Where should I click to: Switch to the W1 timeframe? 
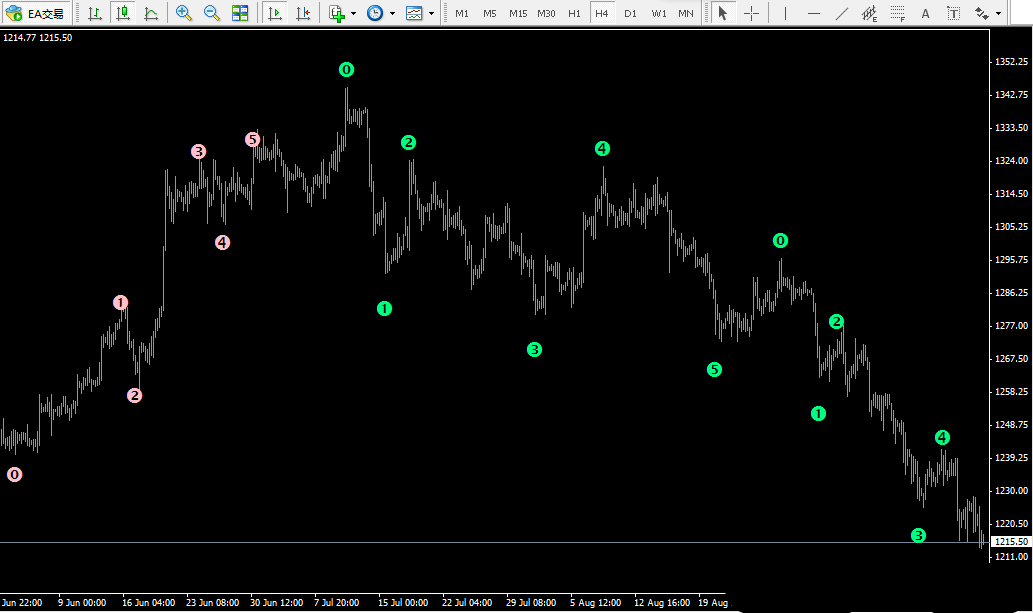pyautogui.click(x=658, y=14)
